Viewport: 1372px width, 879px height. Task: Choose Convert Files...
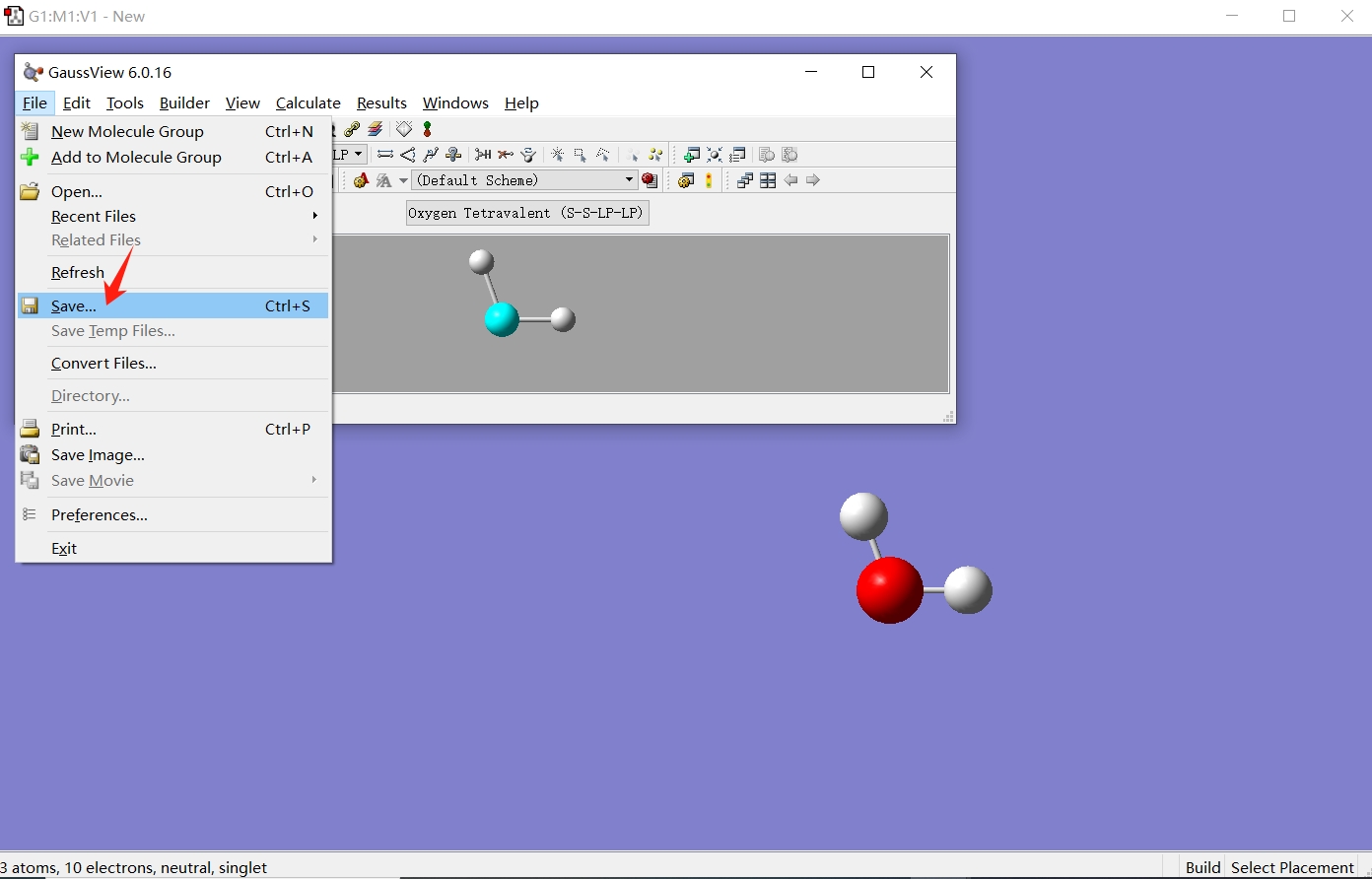tap(173, 363)
